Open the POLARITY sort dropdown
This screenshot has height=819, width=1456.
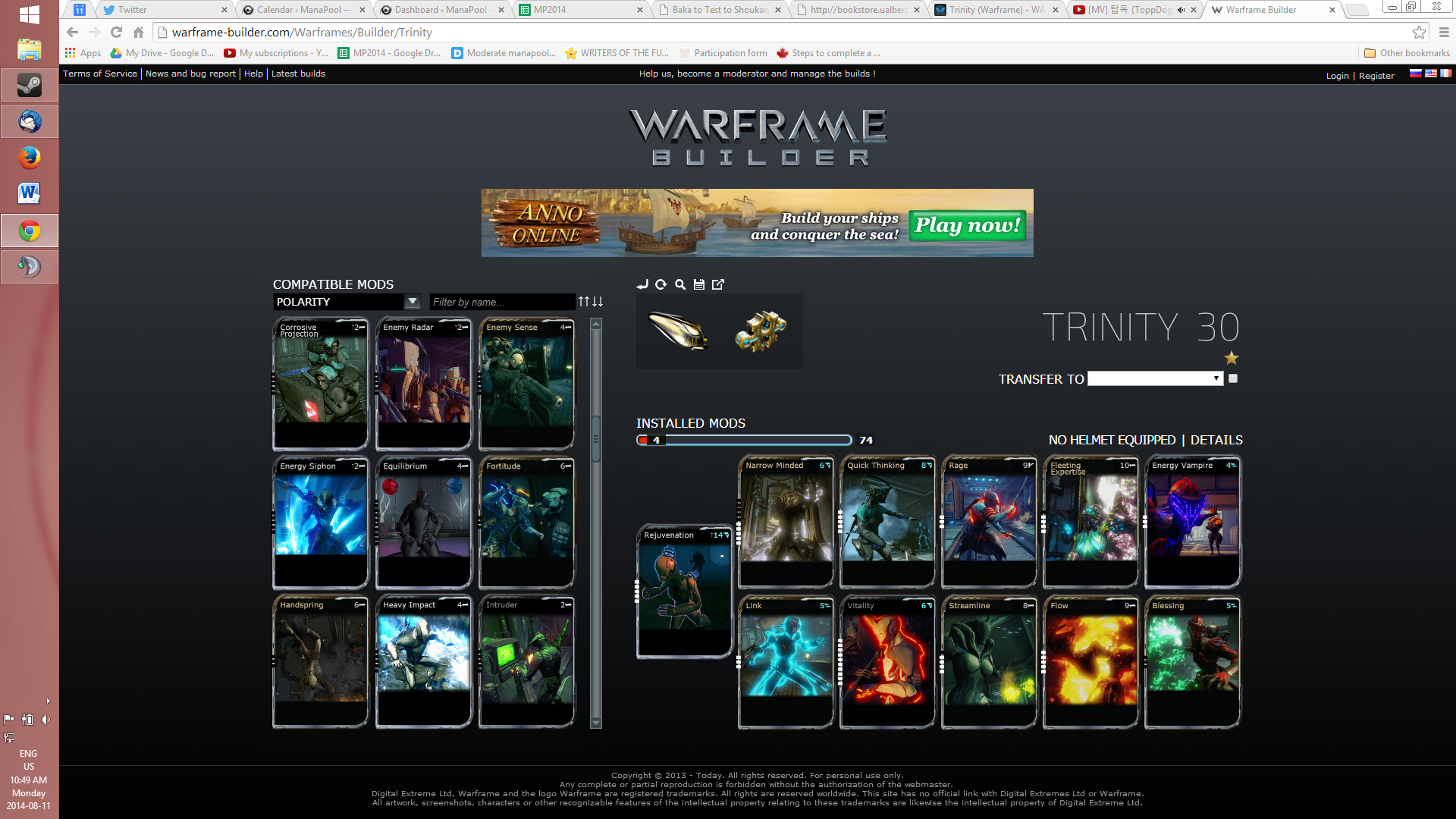click(347, 302)
